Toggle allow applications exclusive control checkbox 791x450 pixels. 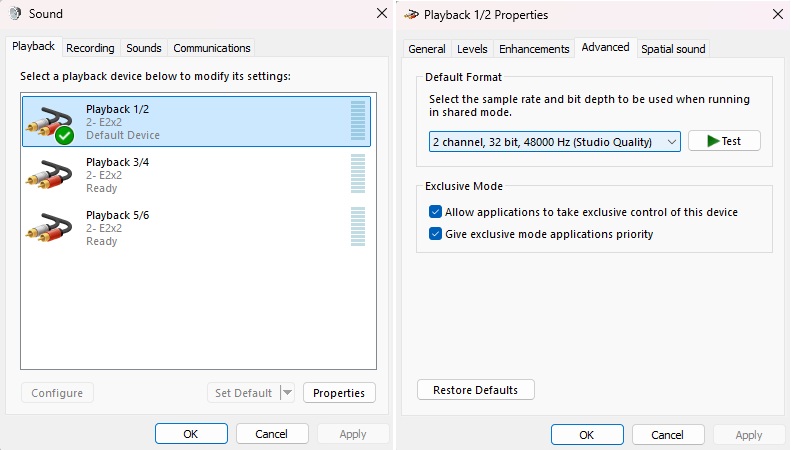435,212
